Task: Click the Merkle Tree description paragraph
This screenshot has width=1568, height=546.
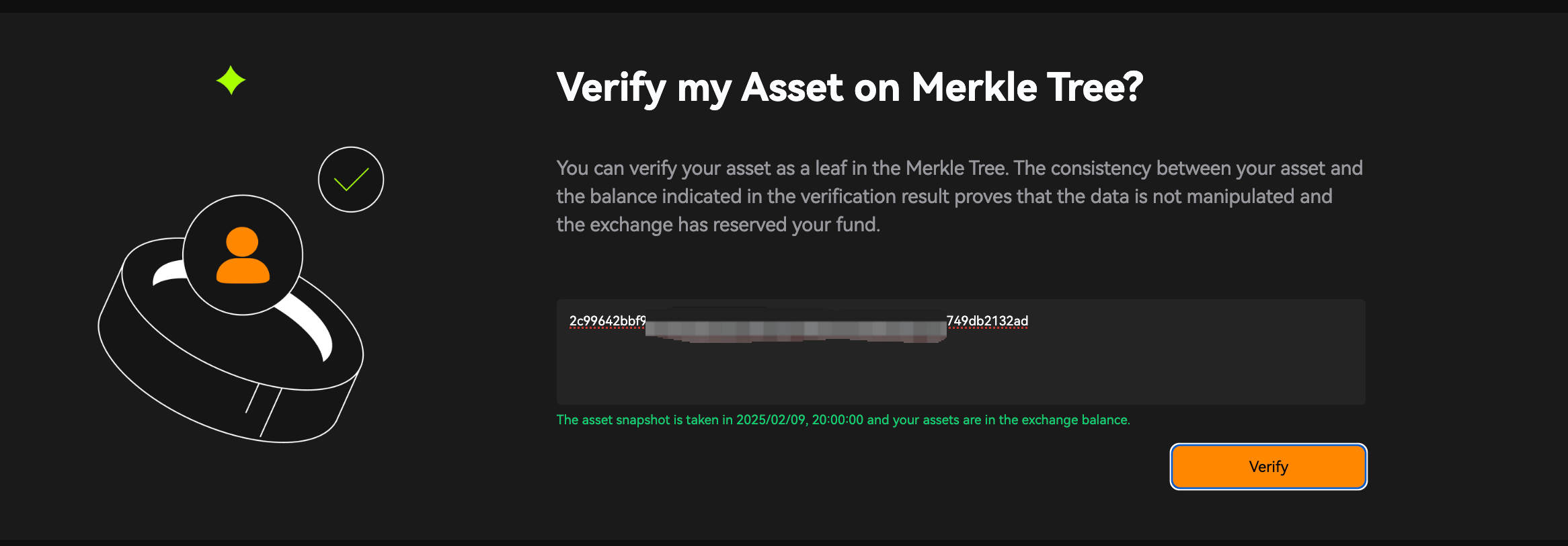Action: pyautogui.click(x=959, y=196)
